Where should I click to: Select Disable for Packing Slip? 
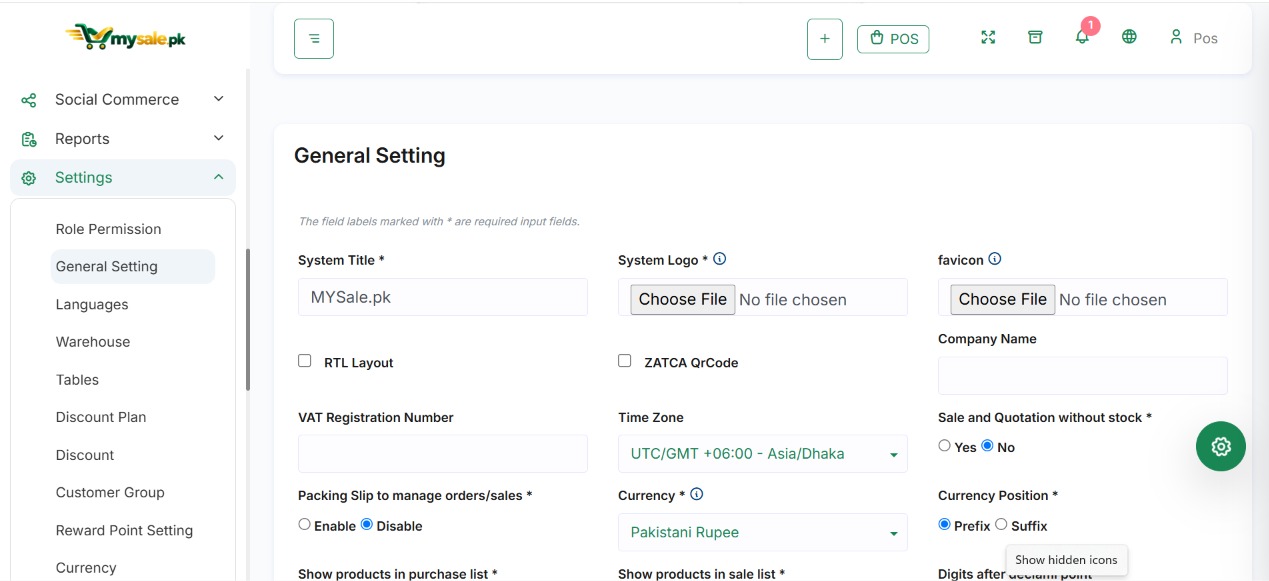click(367, 524)
